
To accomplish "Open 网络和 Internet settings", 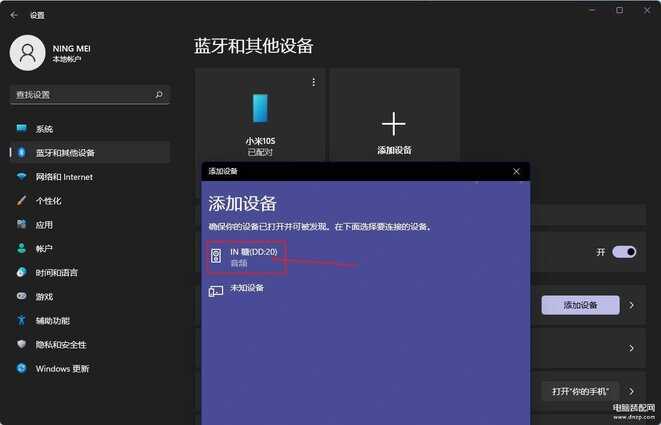I will (90, 177).
